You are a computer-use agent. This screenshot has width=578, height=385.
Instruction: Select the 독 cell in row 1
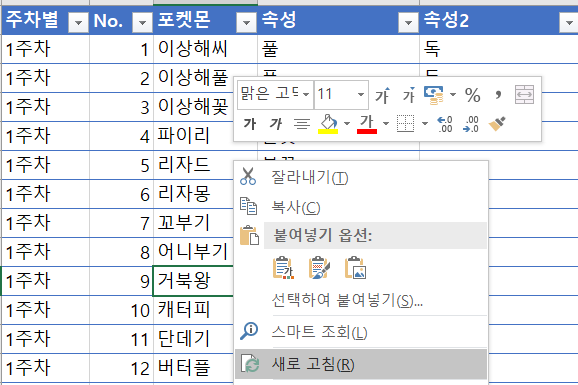[499, 49]
